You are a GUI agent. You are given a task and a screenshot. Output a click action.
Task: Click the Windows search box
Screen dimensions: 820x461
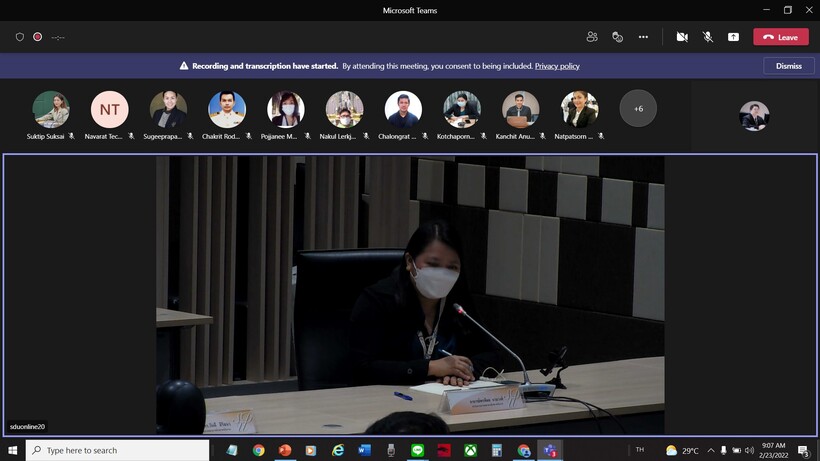(117, 451)
